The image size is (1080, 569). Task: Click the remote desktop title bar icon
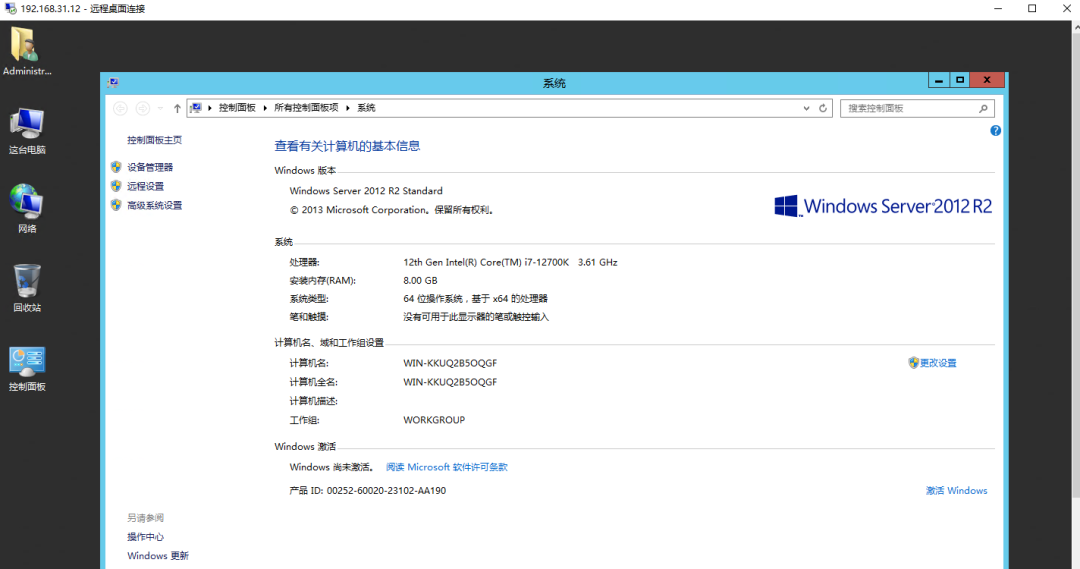click(x=10, y=9)
